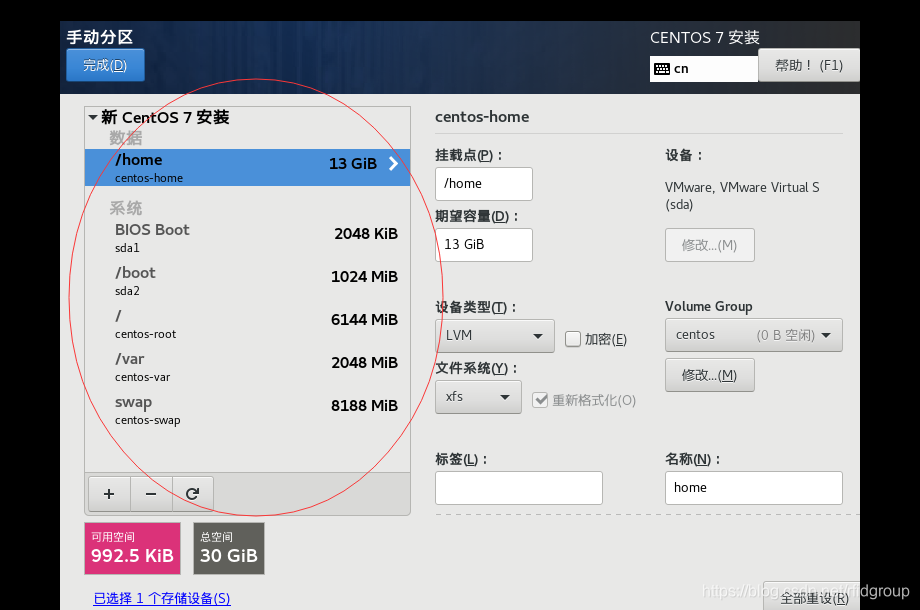Open the 已选择 1 个存储设备(S) link
The height and width of the screenshot is (610, 920).
tap(162, 598)
